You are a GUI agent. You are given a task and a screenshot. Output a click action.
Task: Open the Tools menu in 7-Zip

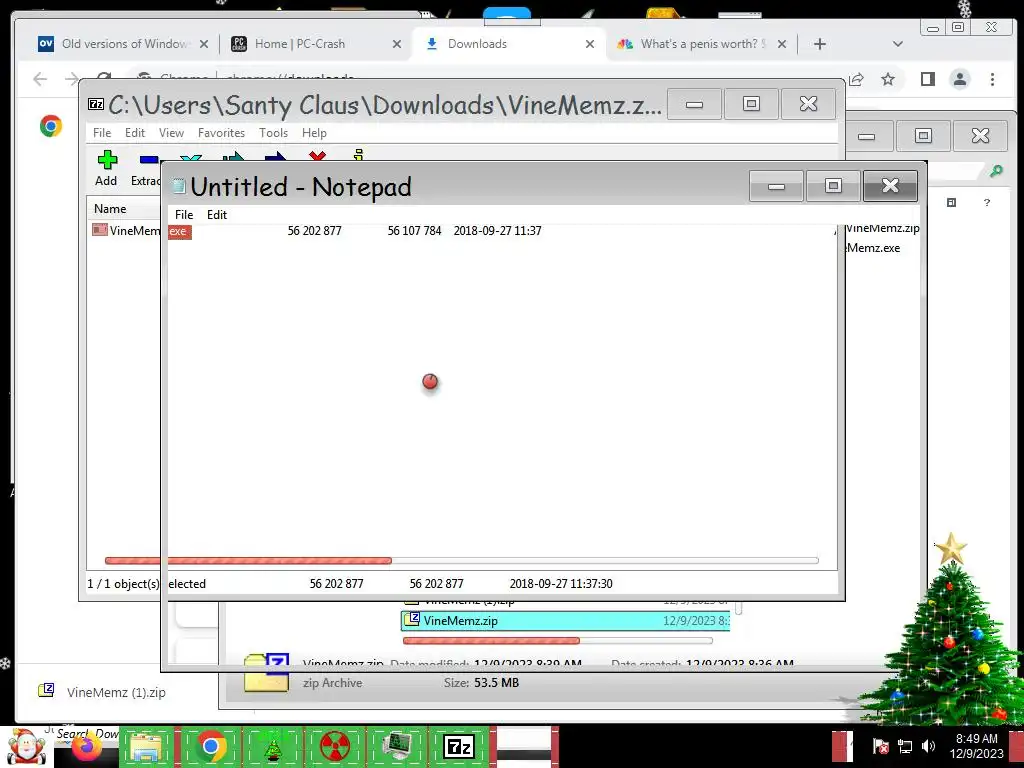(x=273, y=133)
